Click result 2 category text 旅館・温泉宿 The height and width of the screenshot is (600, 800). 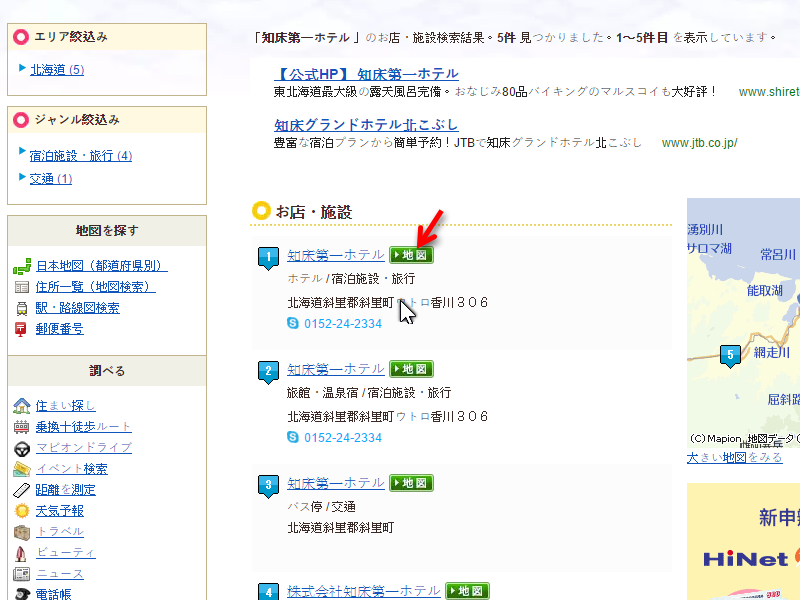click(x=323, y=393)
